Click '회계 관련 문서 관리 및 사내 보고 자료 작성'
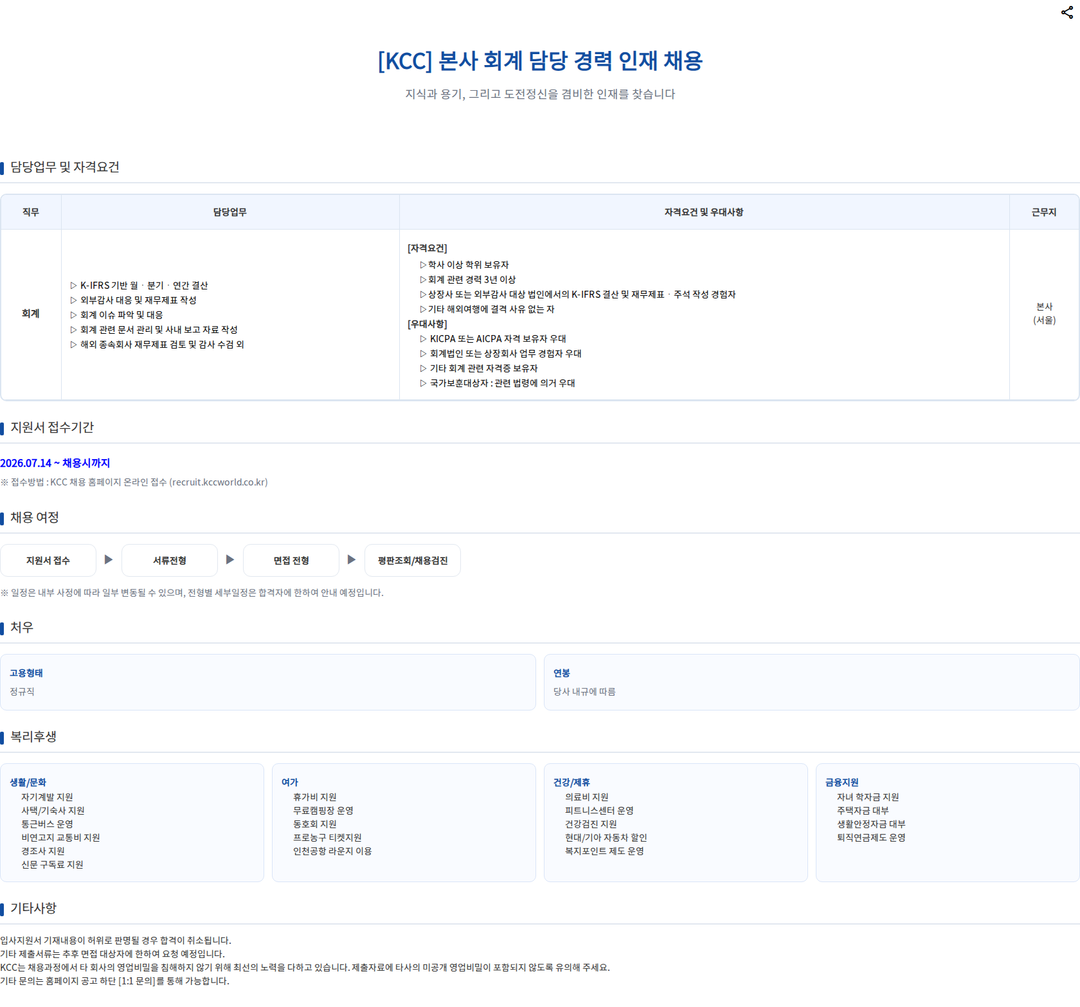The height and width of the screenshot is (1007, 1080). (x=154, y=330)
